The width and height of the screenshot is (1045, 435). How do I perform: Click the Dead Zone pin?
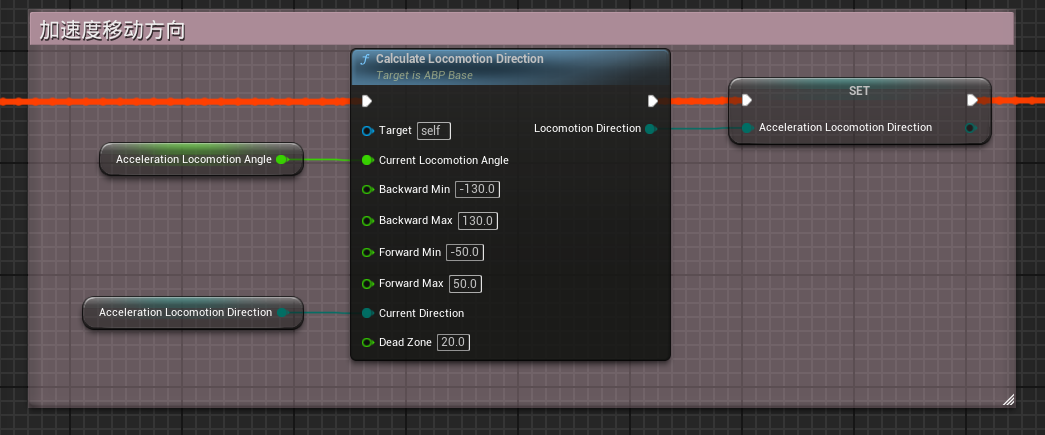coord(367,342)
